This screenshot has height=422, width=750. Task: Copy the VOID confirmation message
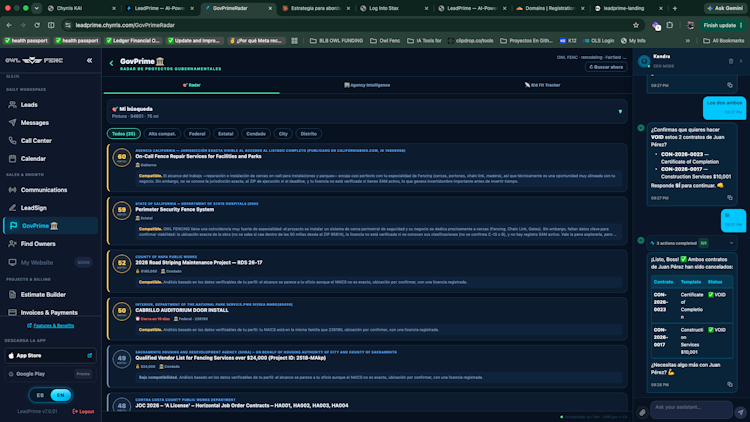(730, 198)
